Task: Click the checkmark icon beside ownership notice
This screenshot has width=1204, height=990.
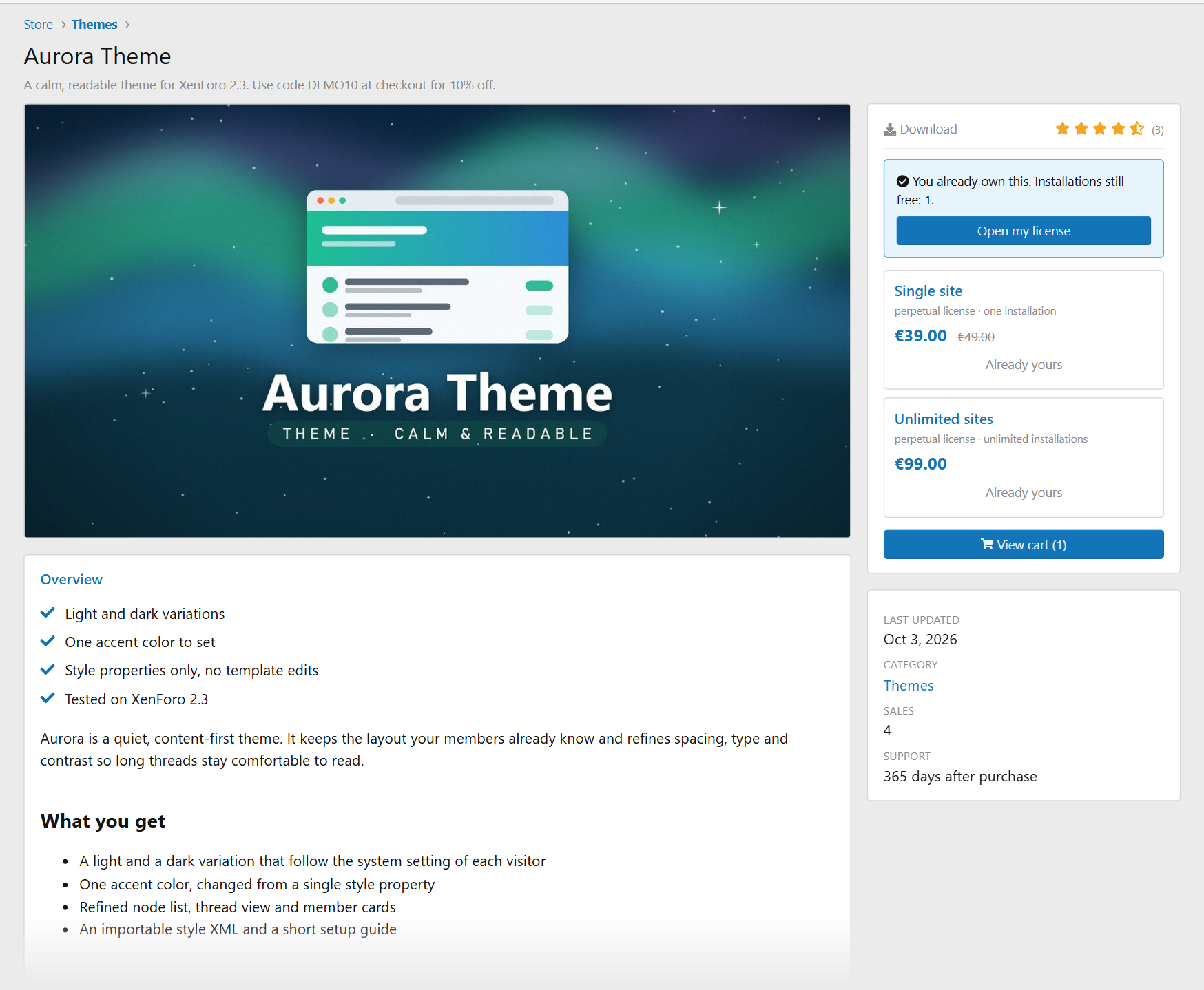Action: point(902,182)
